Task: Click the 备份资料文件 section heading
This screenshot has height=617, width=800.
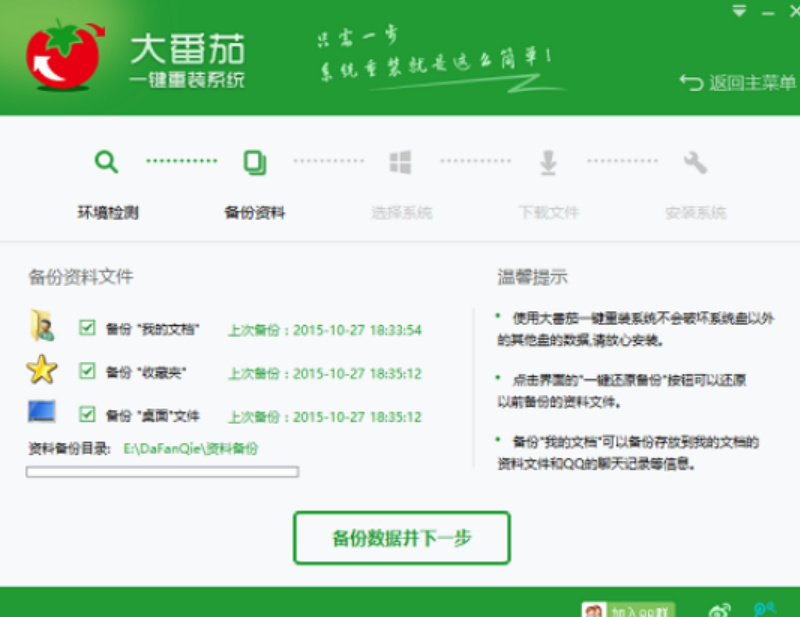Action: [81, 277]
